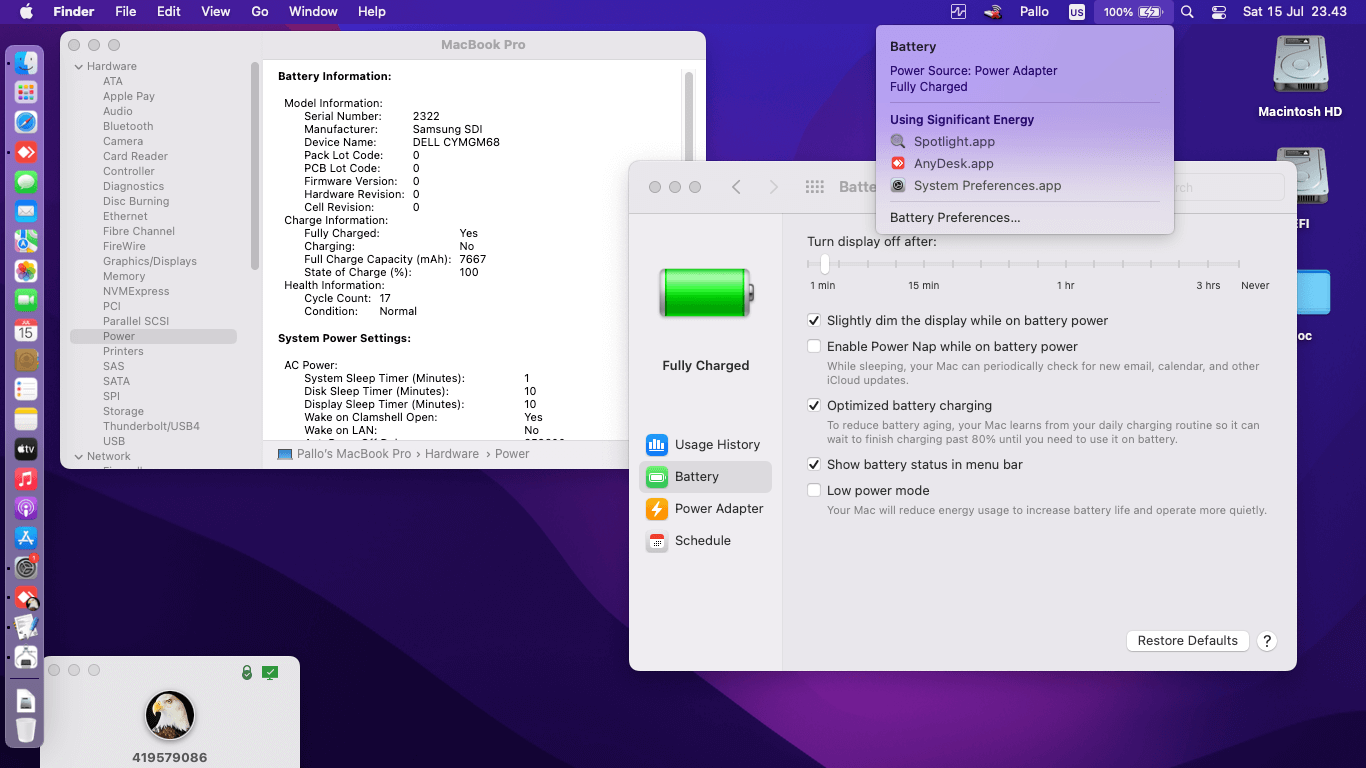Launch FaceTime from the Dock

[x=26, y=300]
